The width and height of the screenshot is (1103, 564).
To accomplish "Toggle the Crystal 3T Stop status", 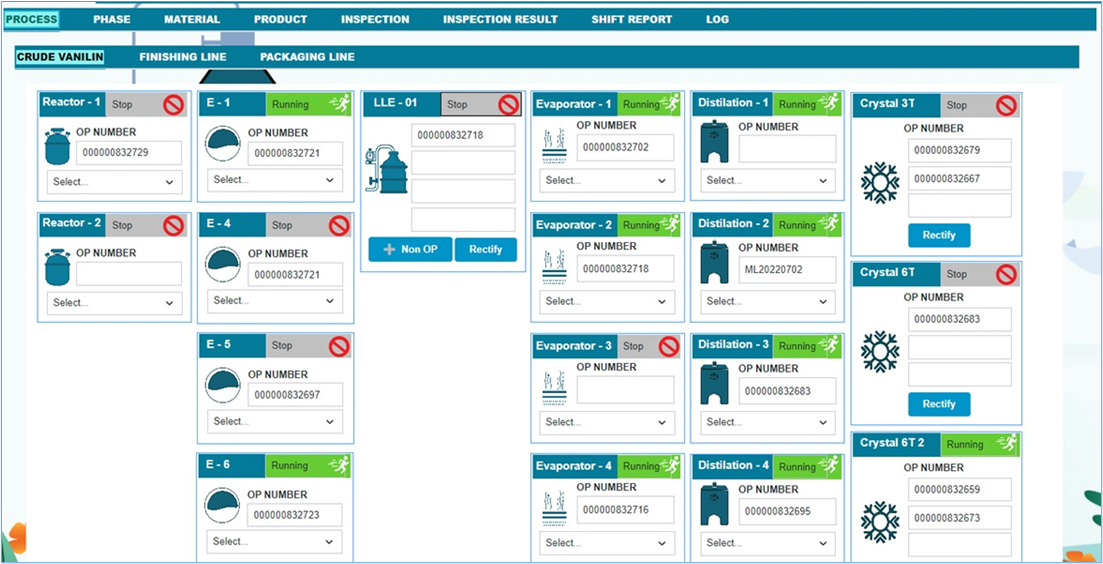I will click(979, 105).
